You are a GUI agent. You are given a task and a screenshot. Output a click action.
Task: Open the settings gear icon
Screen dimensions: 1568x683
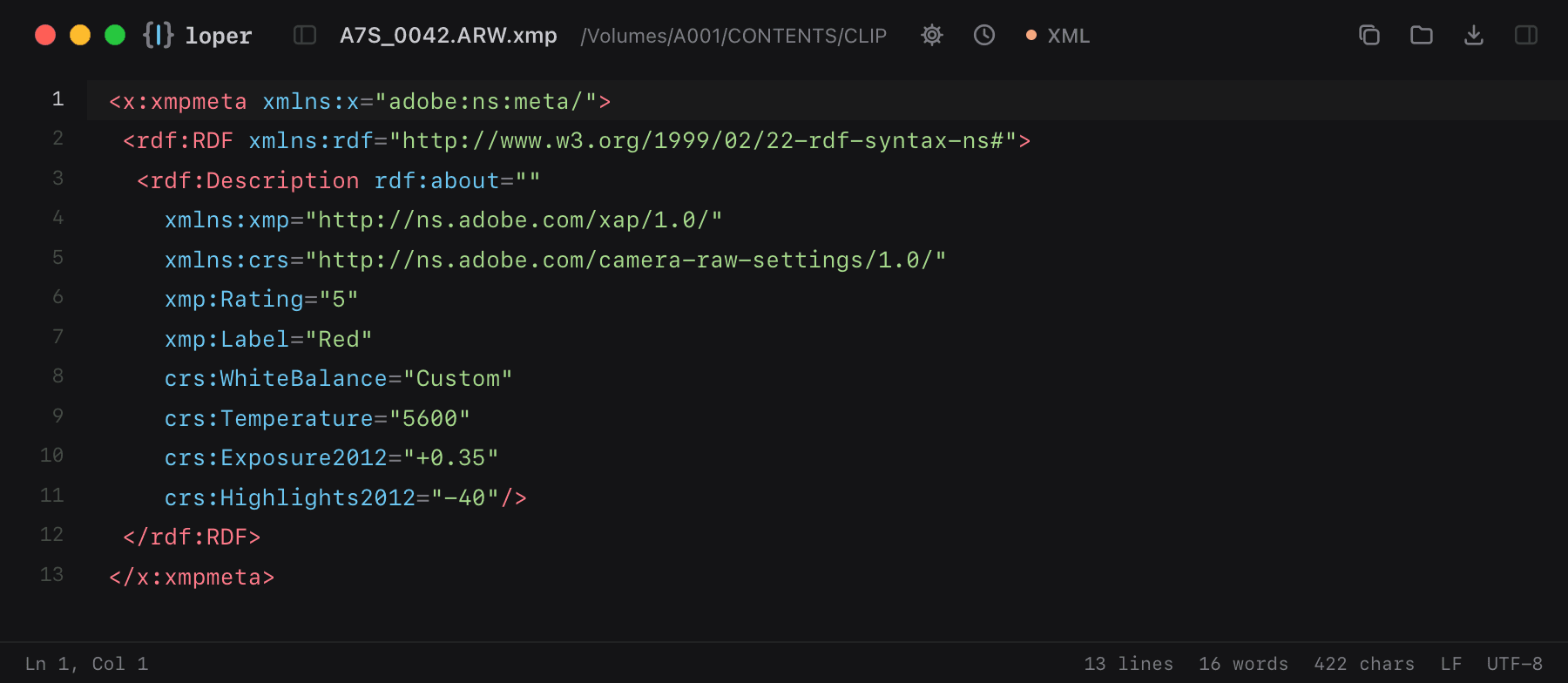[932, 35]
